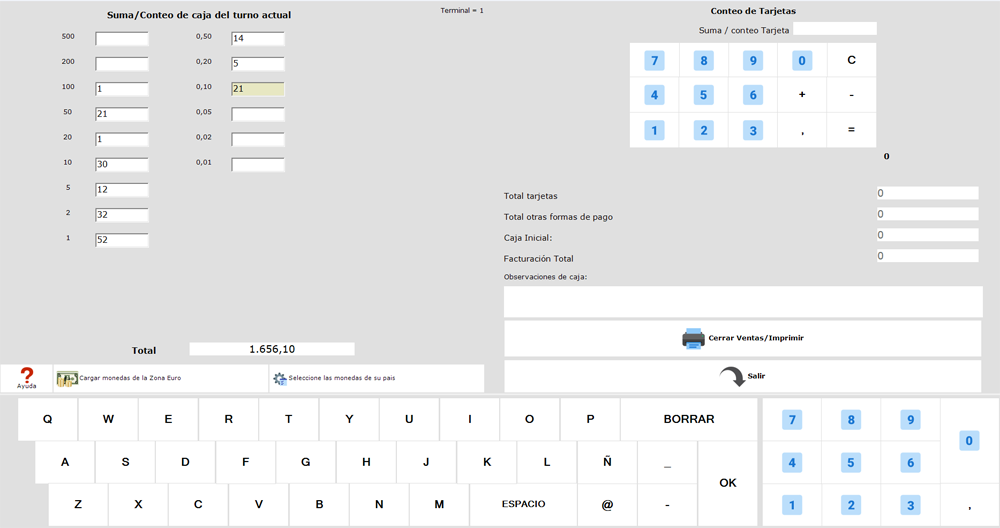1000x528 pixels.
Task: Click the printer icon for Cerrar Ventas/Imprimir
Action: (x=693, y=338)
